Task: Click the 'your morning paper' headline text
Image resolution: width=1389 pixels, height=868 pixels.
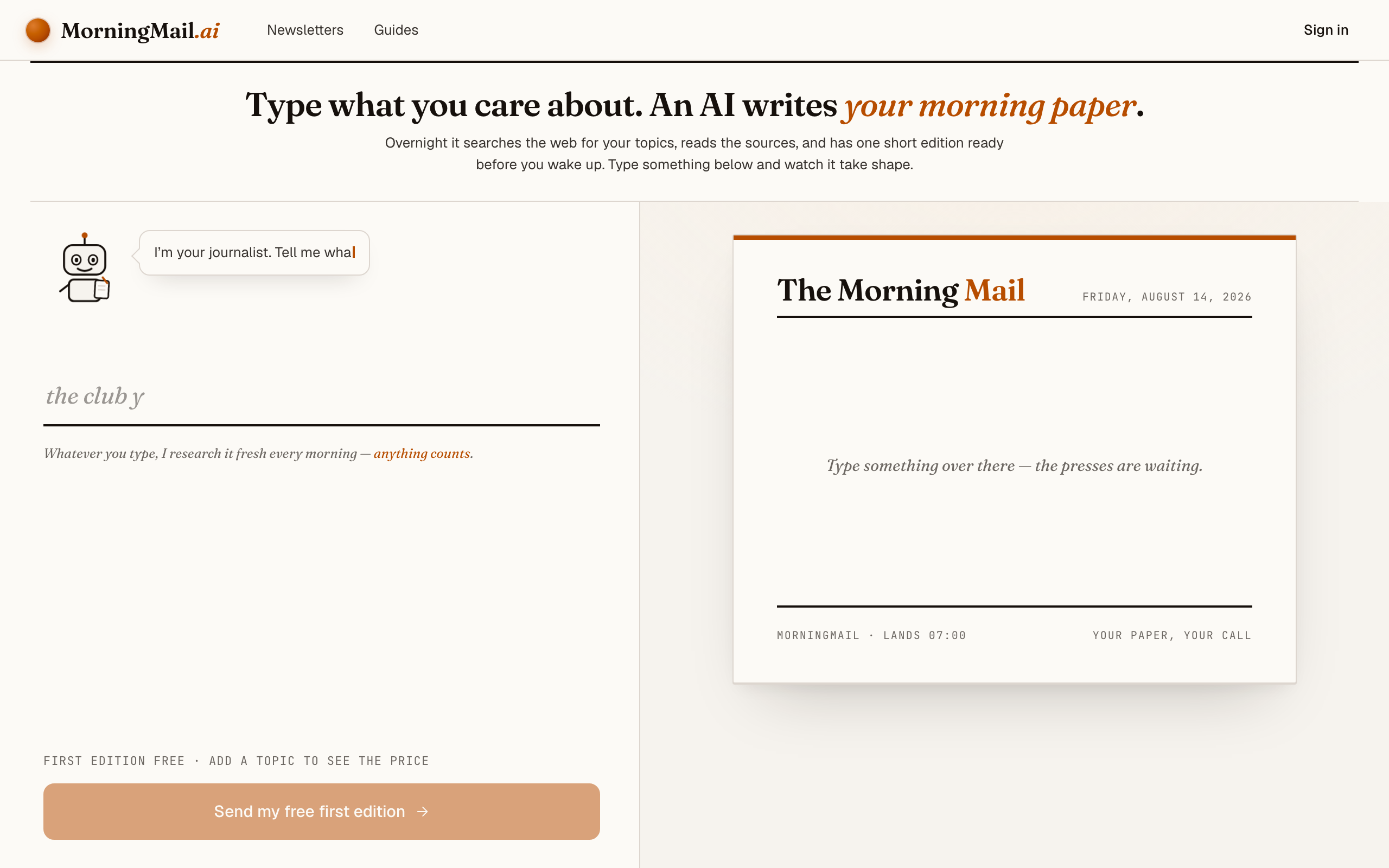Action: coord(989,106)
